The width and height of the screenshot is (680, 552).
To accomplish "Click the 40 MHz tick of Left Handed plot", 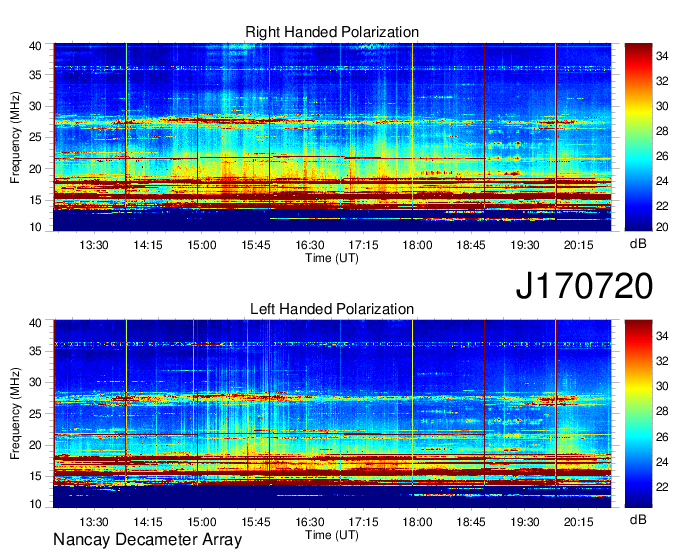I will point(35,323).
